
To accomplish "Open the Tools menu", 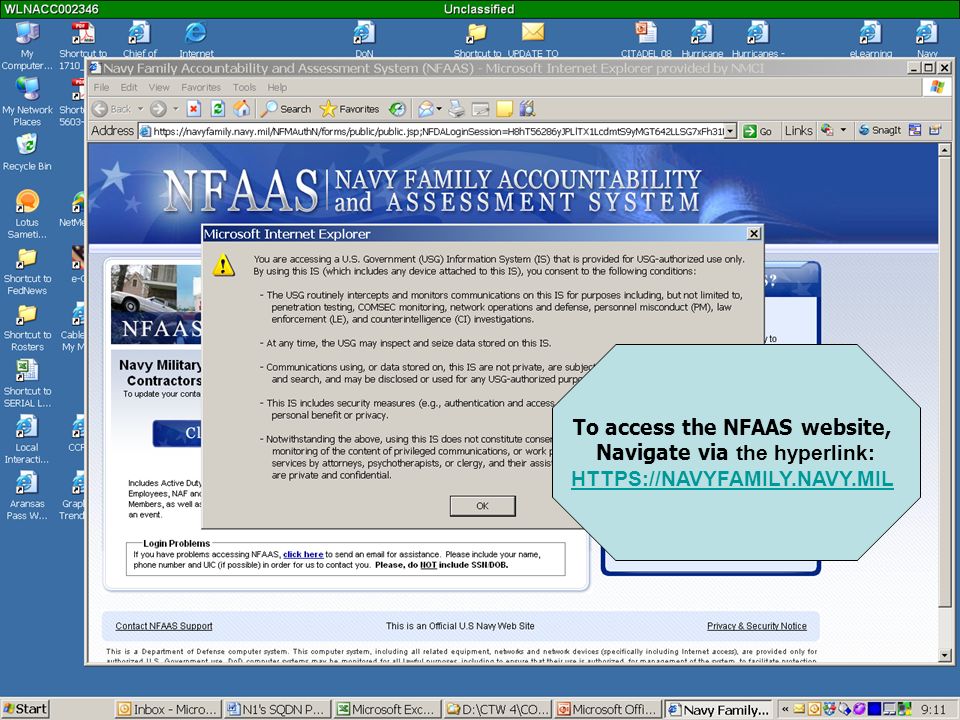I will (244, 87).
